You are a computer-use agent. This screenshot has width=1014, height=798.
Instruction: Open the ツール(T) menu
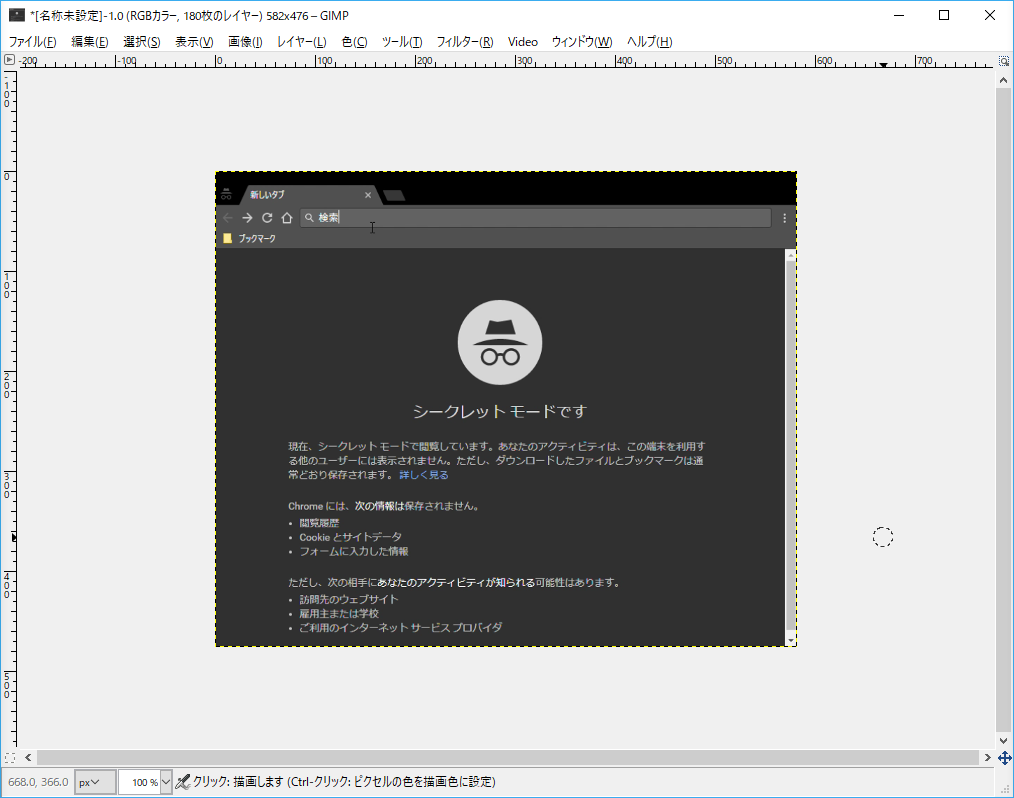(402, 42)
